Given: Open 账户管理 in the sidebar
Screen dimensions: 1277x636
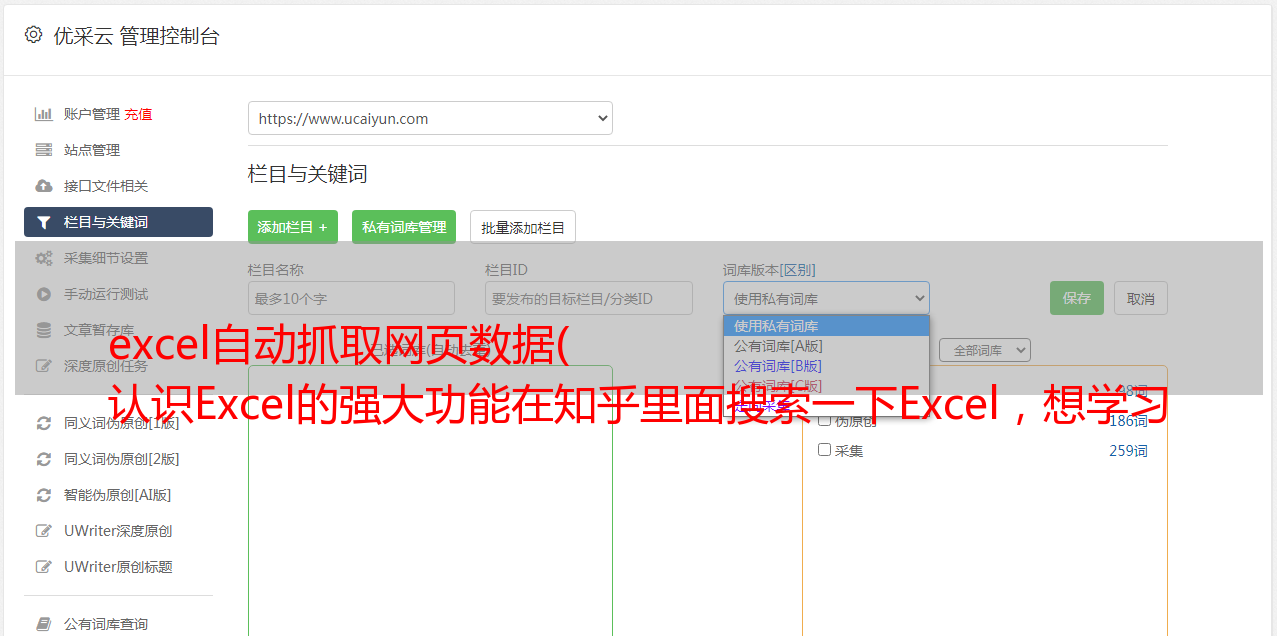Looking at the screenshot, I should [x=92, y=114].
